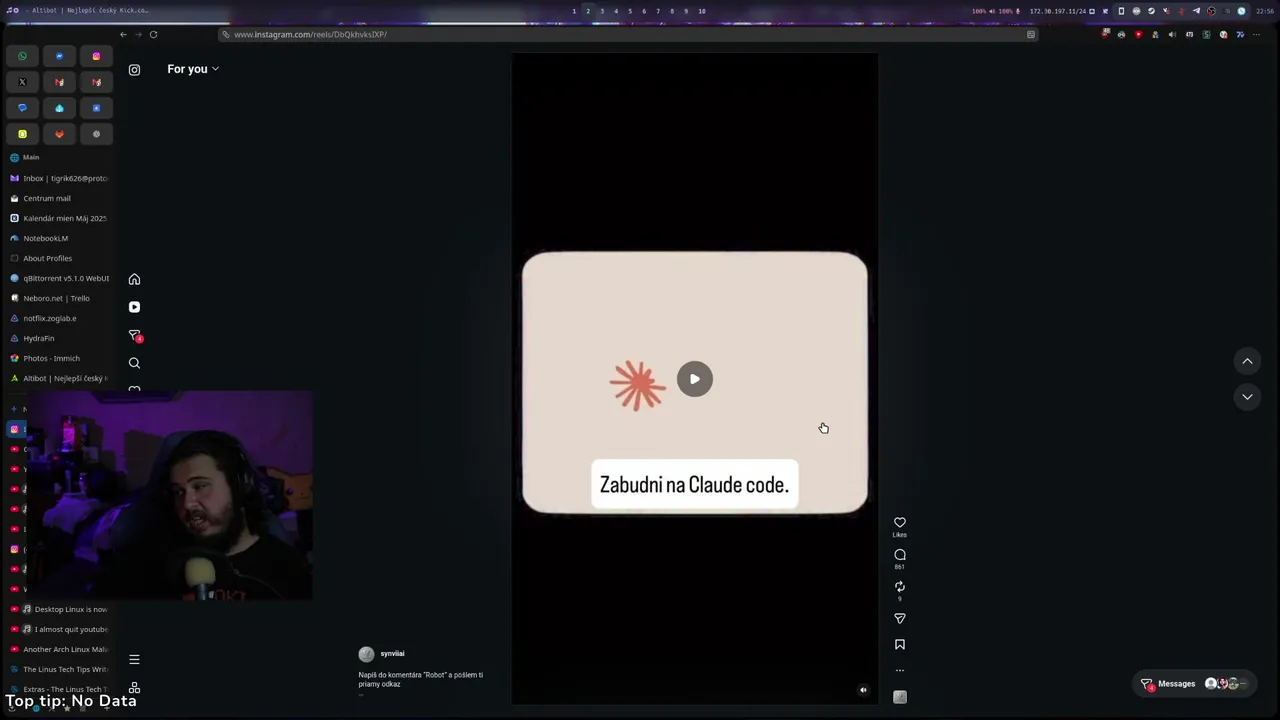Viewport: 1280px width, 720px height.
Task: Expand the For you dropdown
Action: pyautogui.click(x=193, y=69)
